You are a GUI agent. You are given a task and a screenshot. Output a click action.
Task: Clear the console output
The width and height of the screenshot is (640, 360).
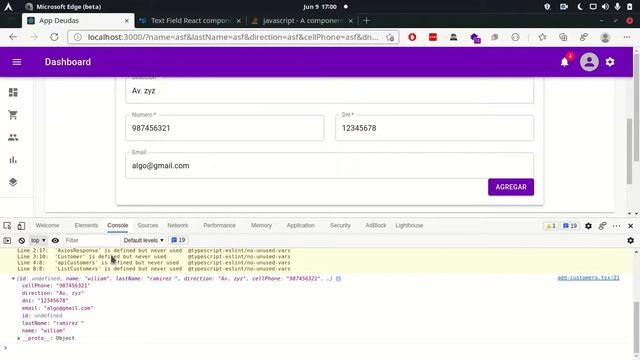click(22, 240)
